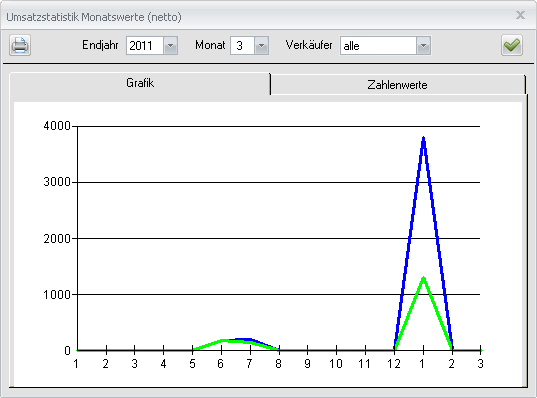The width and height of the screenshot is (537, 398).
Task: Open the Monat dropdown arrow
Action: coord(261,46)
